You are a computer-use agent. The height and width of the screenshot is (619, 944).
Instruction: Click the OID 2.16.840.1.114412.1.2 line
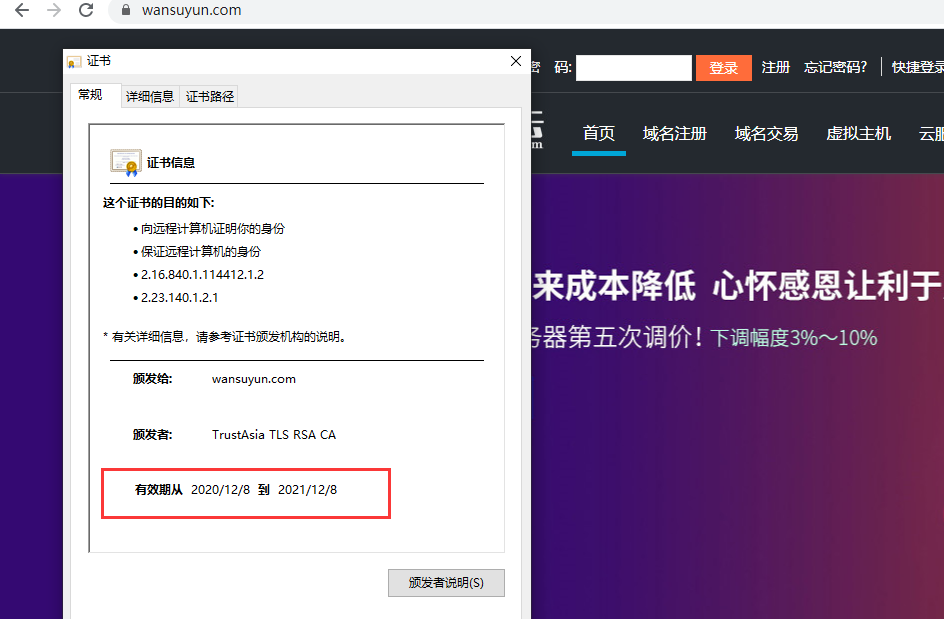click(x=202, y=275)
